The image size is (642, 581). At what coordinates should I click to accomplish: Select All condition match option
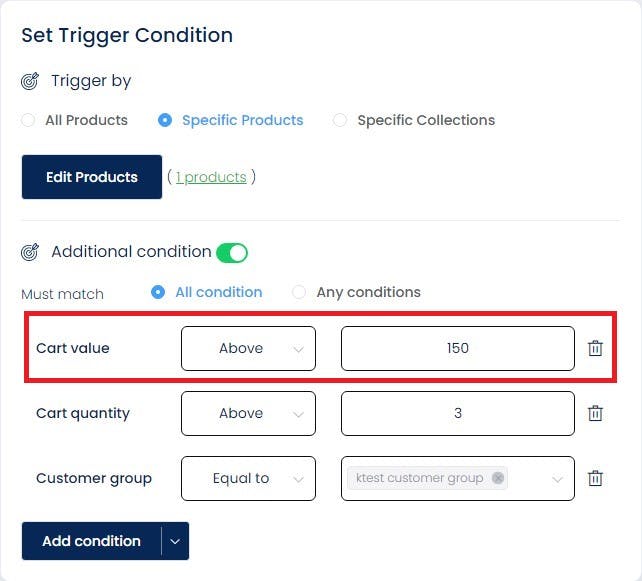(x=158, y=292)
